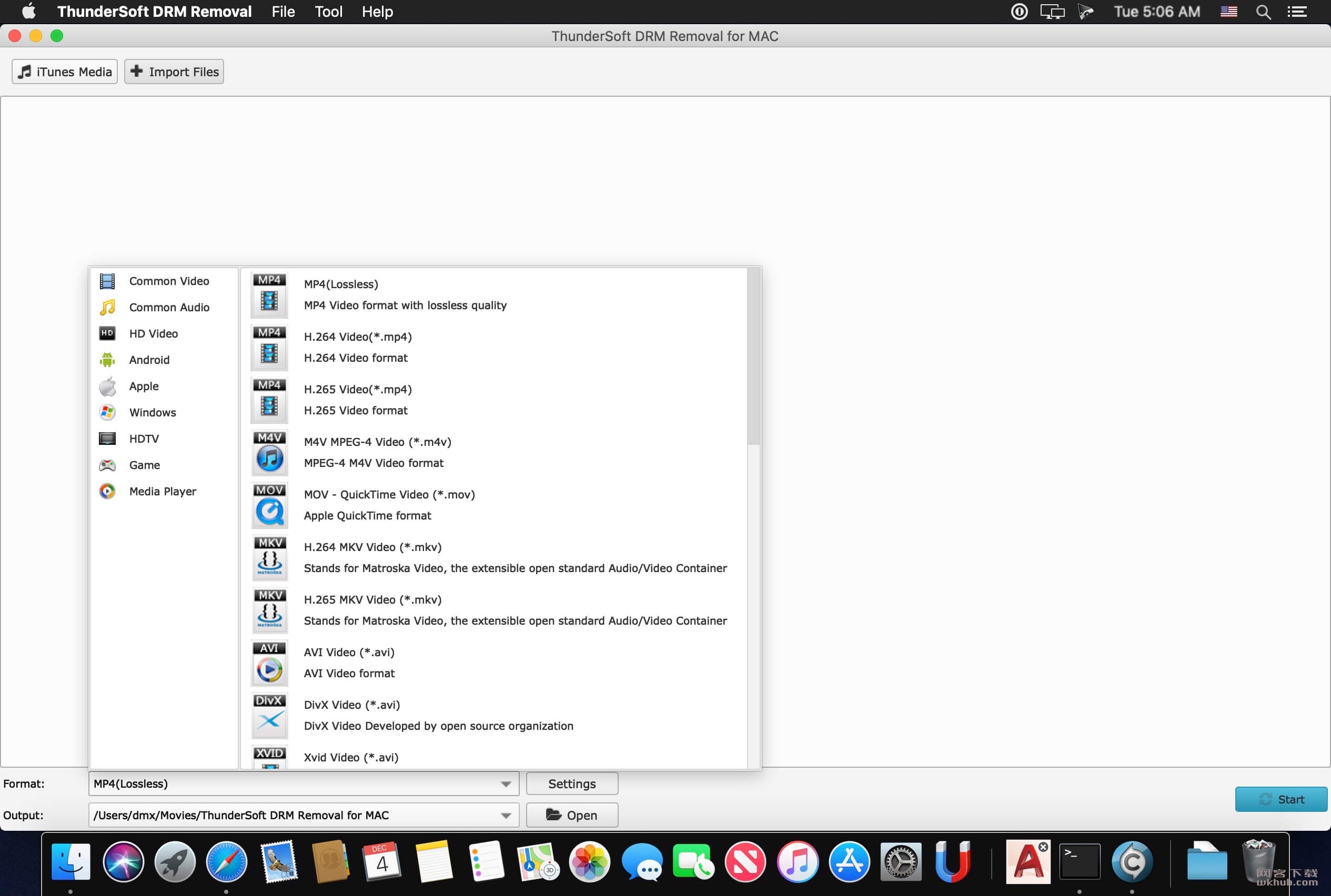Open the Format dropdown arrow
The image size is (1331, 896).
(506, 784)
